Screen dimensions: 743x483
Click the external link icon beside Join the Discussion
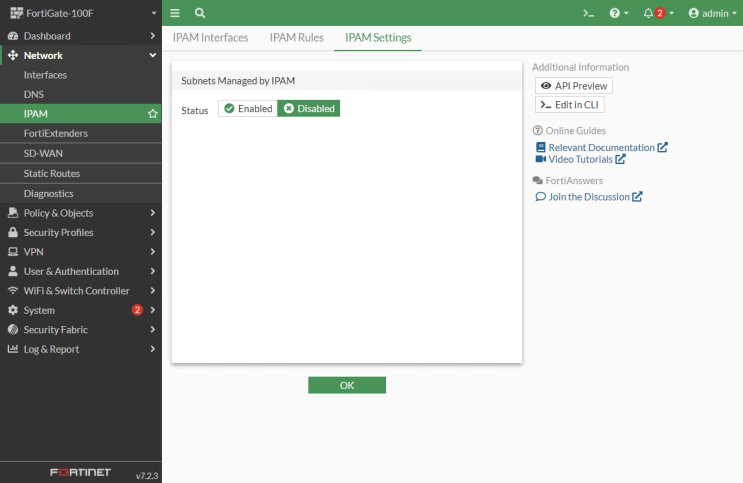click(x=637, y=197)
